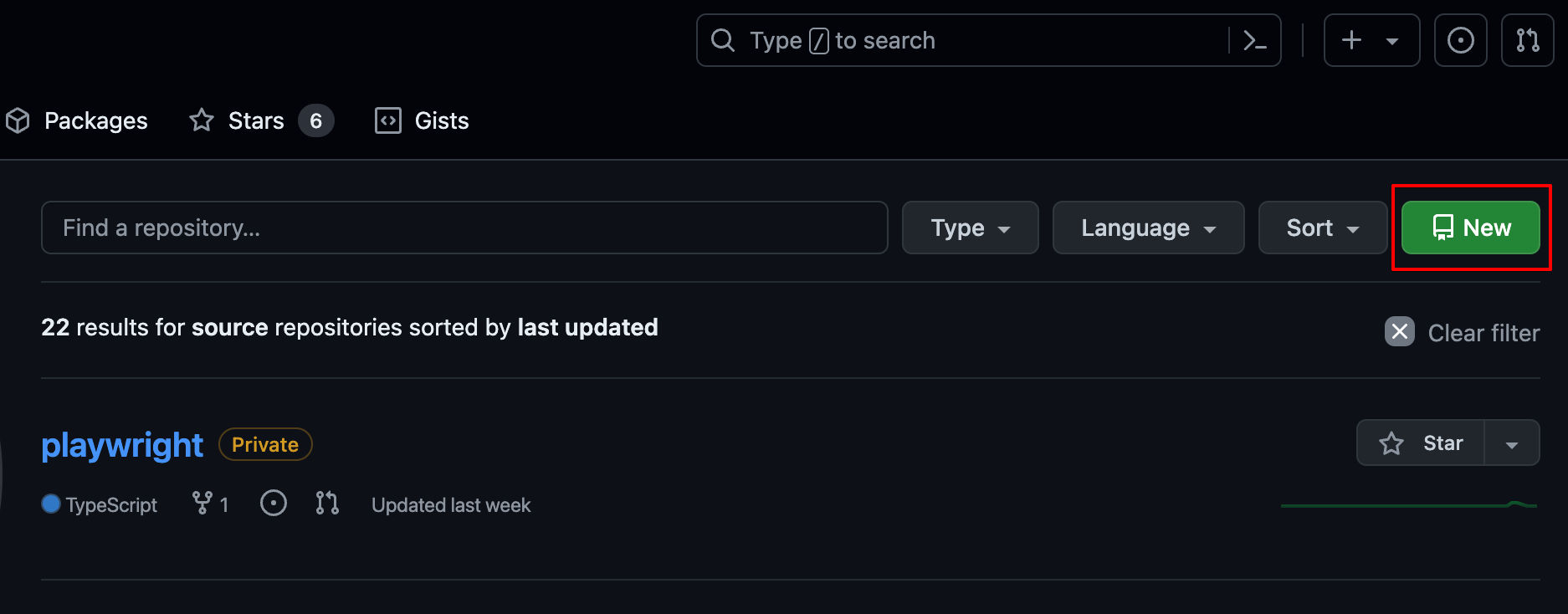Expand the Sort dropdown
This screenshot has height=614, width=1568.
1322,228
